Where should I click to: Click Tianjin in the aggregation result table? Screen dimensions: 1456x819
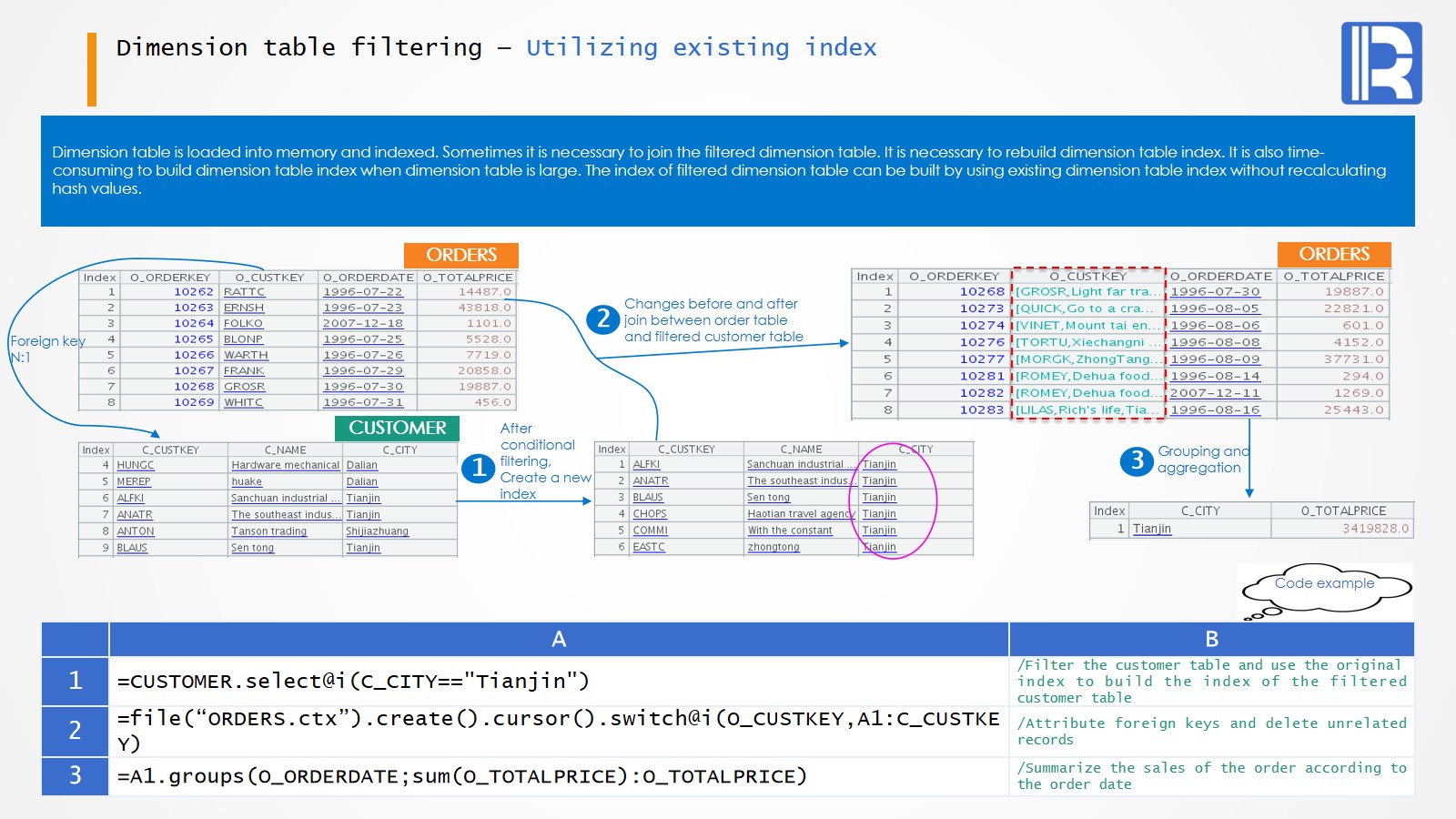click(1151, 529)
